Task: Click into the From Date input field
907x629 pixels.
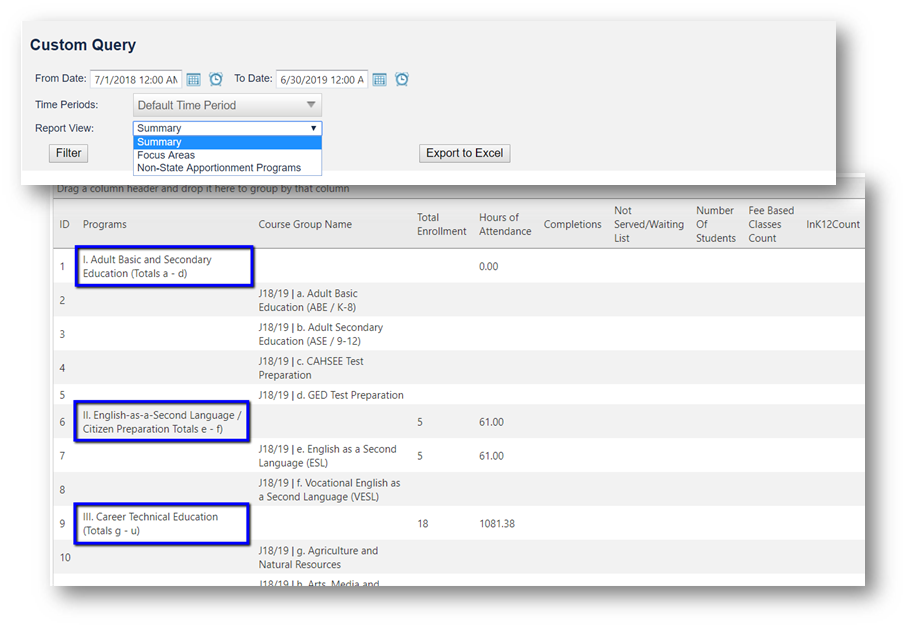Action: pos(135,79)
